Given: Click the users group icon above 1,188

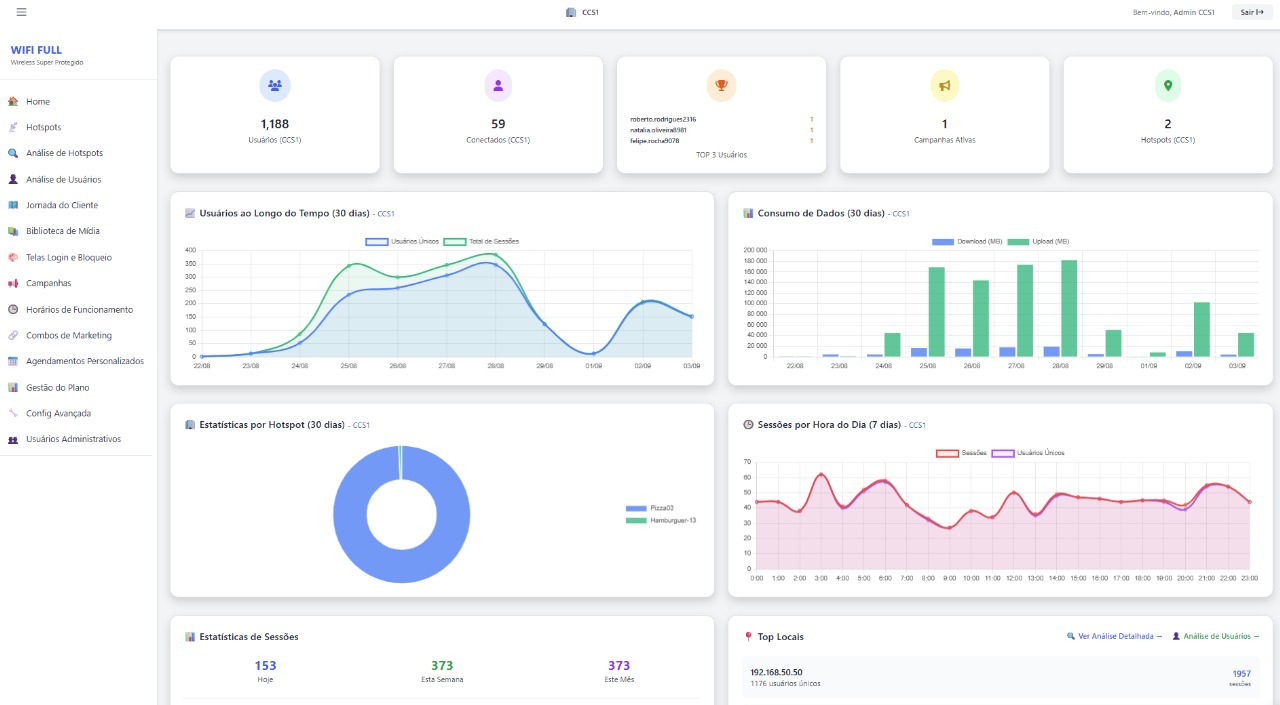Looking at the screenshot, I should (x=275, y=86).
